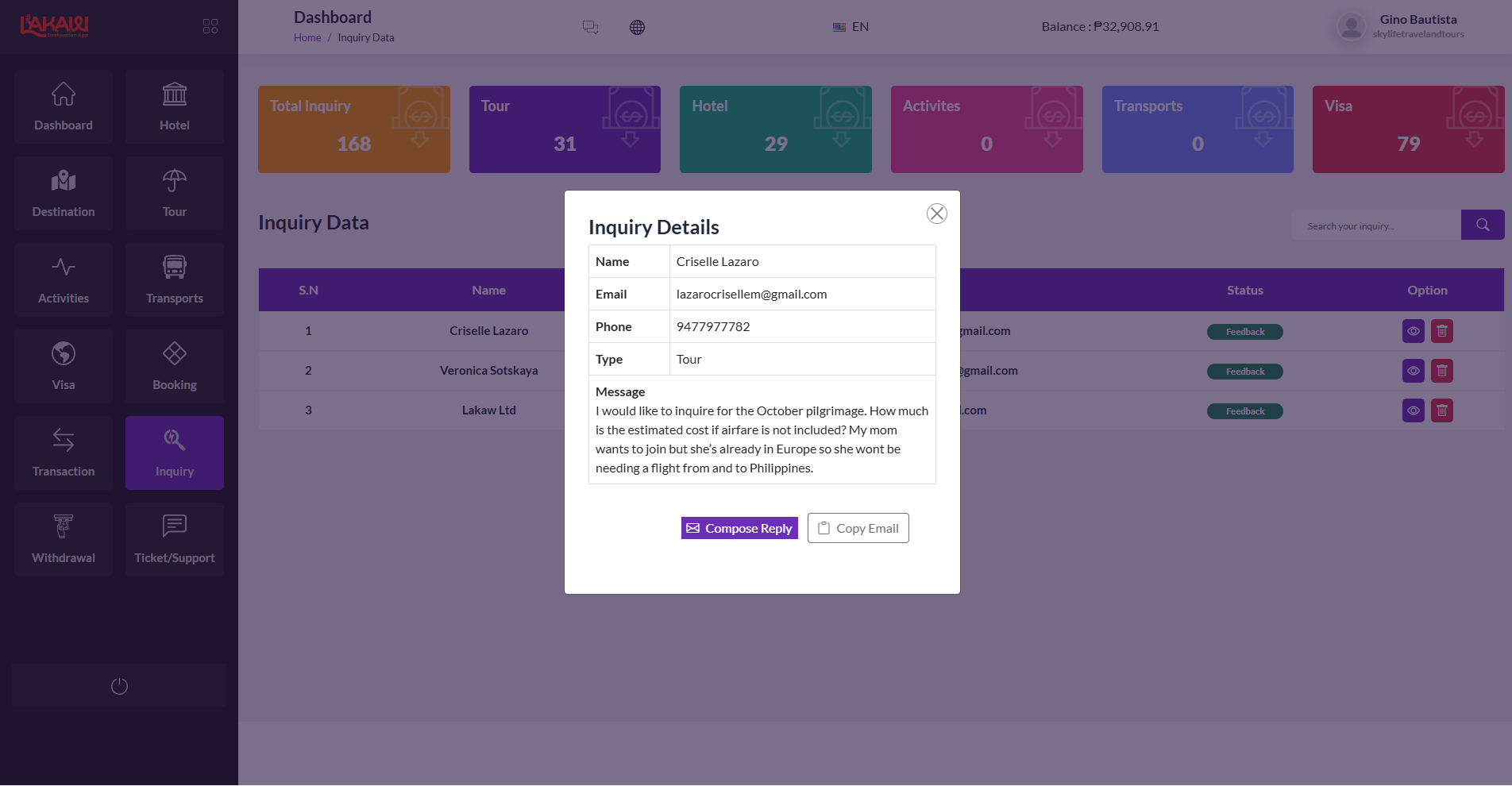Follow the Home breadcrumb link
Screen dimensions: 1512x786
coord(307,37)
